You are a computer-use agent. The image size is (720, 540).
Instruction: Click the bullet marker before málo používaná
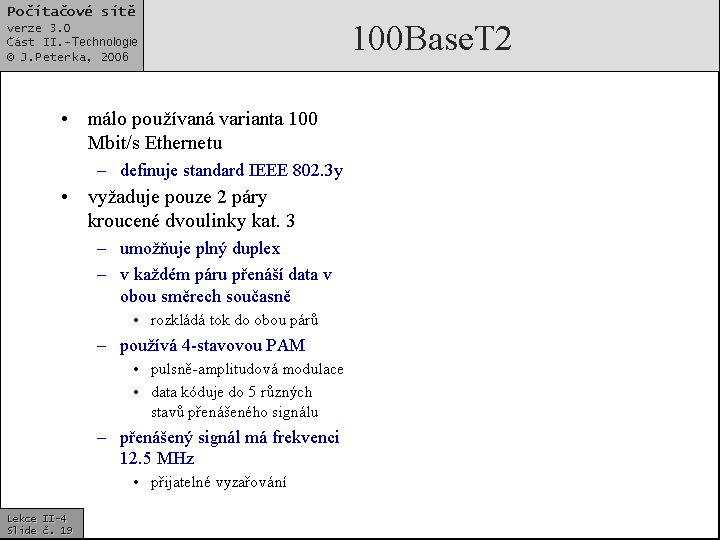tap(64, 120)
